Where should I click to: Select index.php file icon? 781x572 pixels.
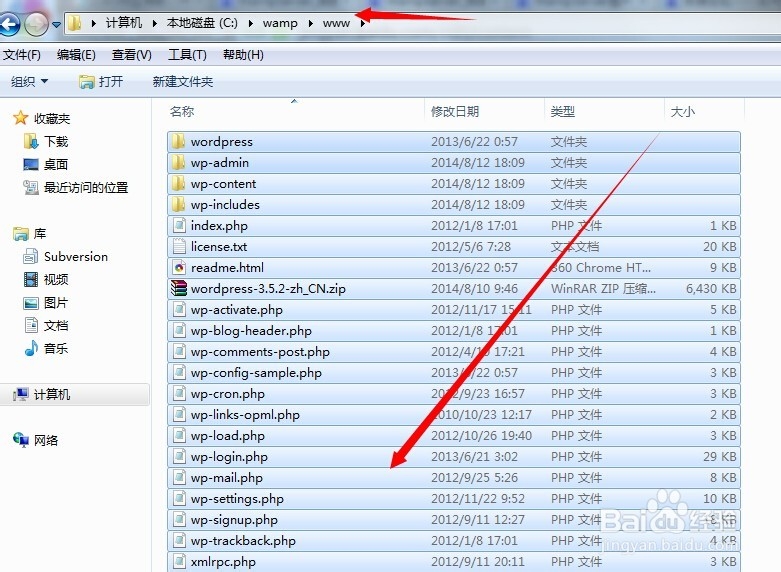click(x=179, y=226)
